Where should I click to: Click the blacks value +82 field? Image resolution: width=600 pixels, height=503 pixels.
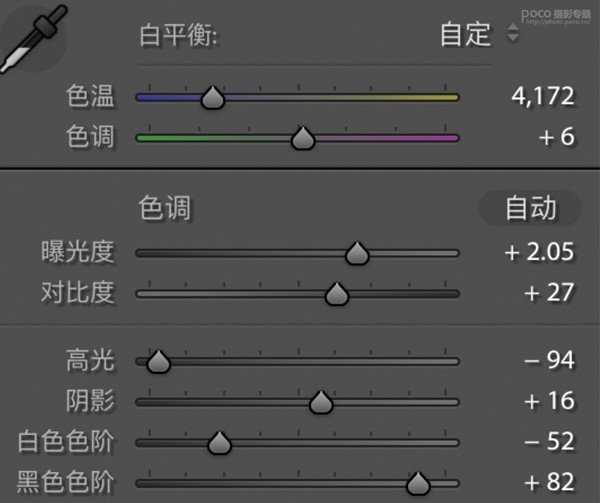tap(549, 482)
